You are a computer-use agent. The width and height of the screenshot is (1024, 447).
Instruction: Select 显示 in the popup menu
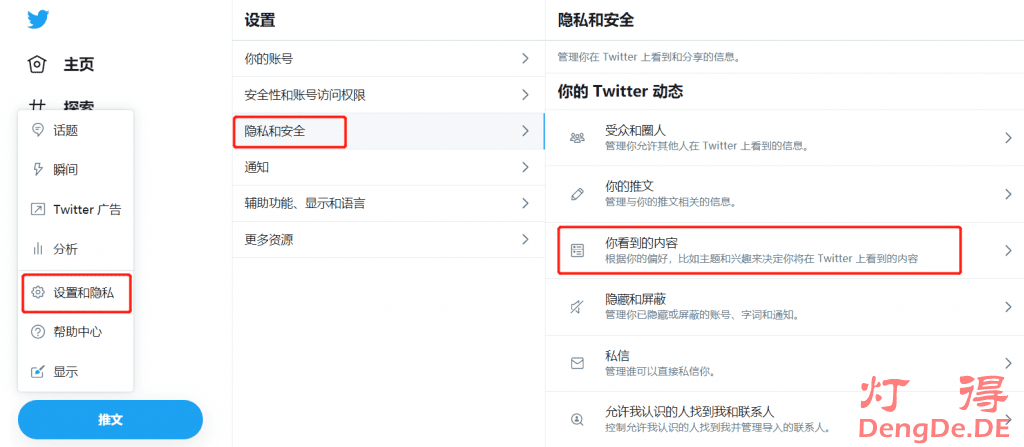pos(76,372)
